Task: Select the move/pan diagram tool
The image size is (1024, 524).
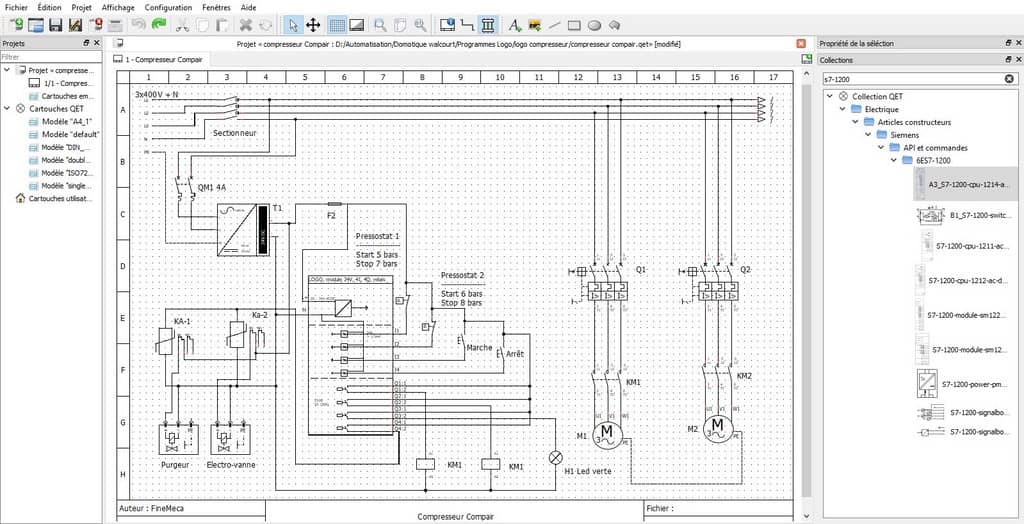Action: click(312, 24)
